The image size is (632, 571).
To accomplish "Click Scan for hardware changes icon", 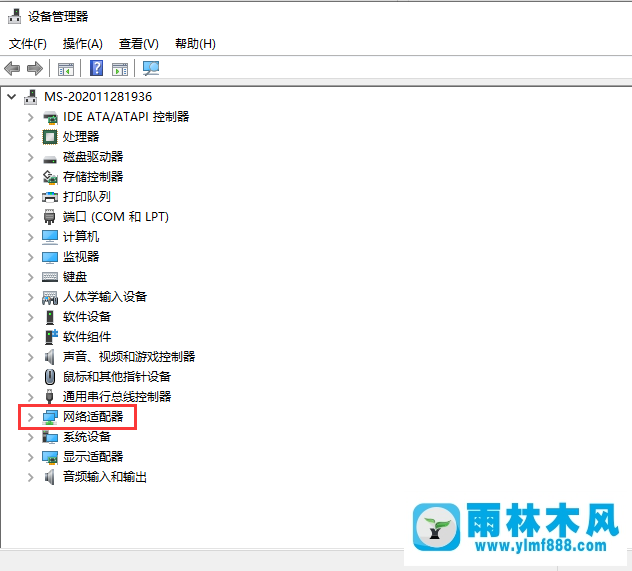I will pos(151,68).
